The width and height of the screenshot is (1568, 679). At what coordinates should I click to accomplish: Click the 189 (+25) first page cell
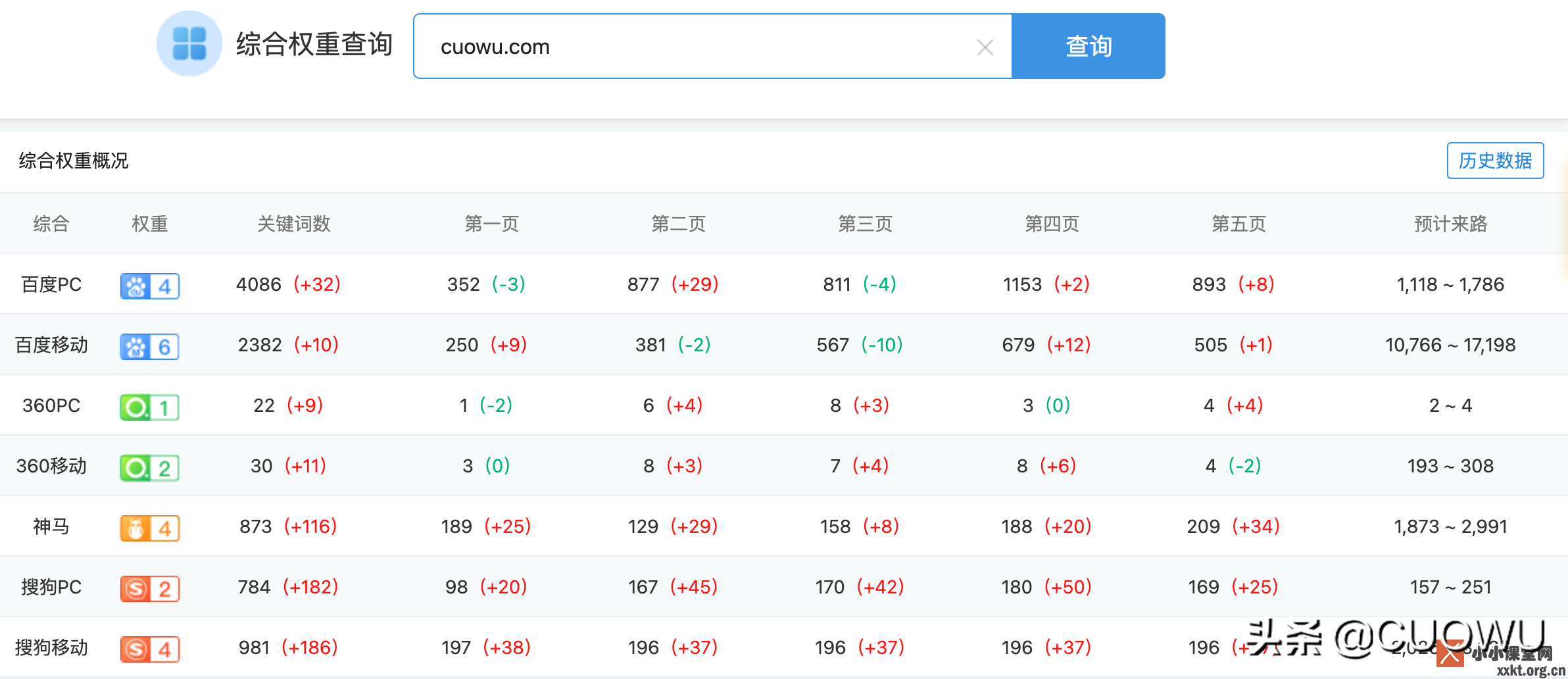[x=486, y=526]
